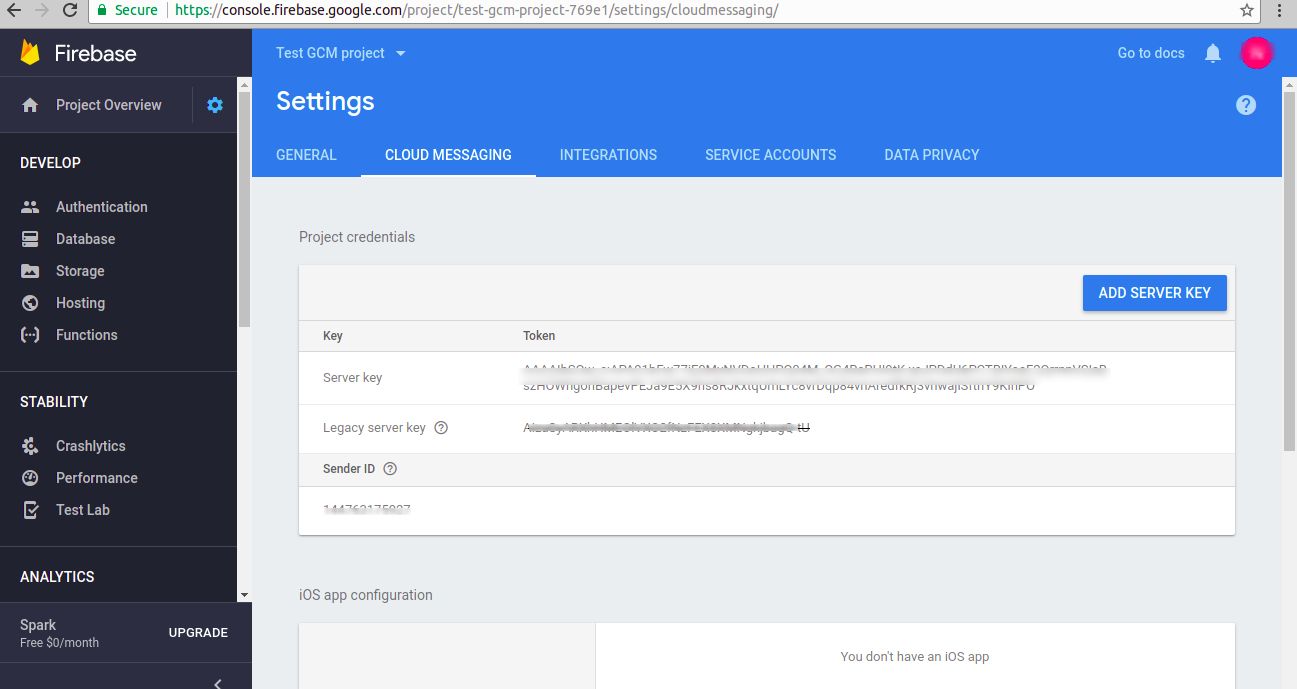Click the Test Lab checklist icon
The image size is (1297, 689).
coord(30,510)
